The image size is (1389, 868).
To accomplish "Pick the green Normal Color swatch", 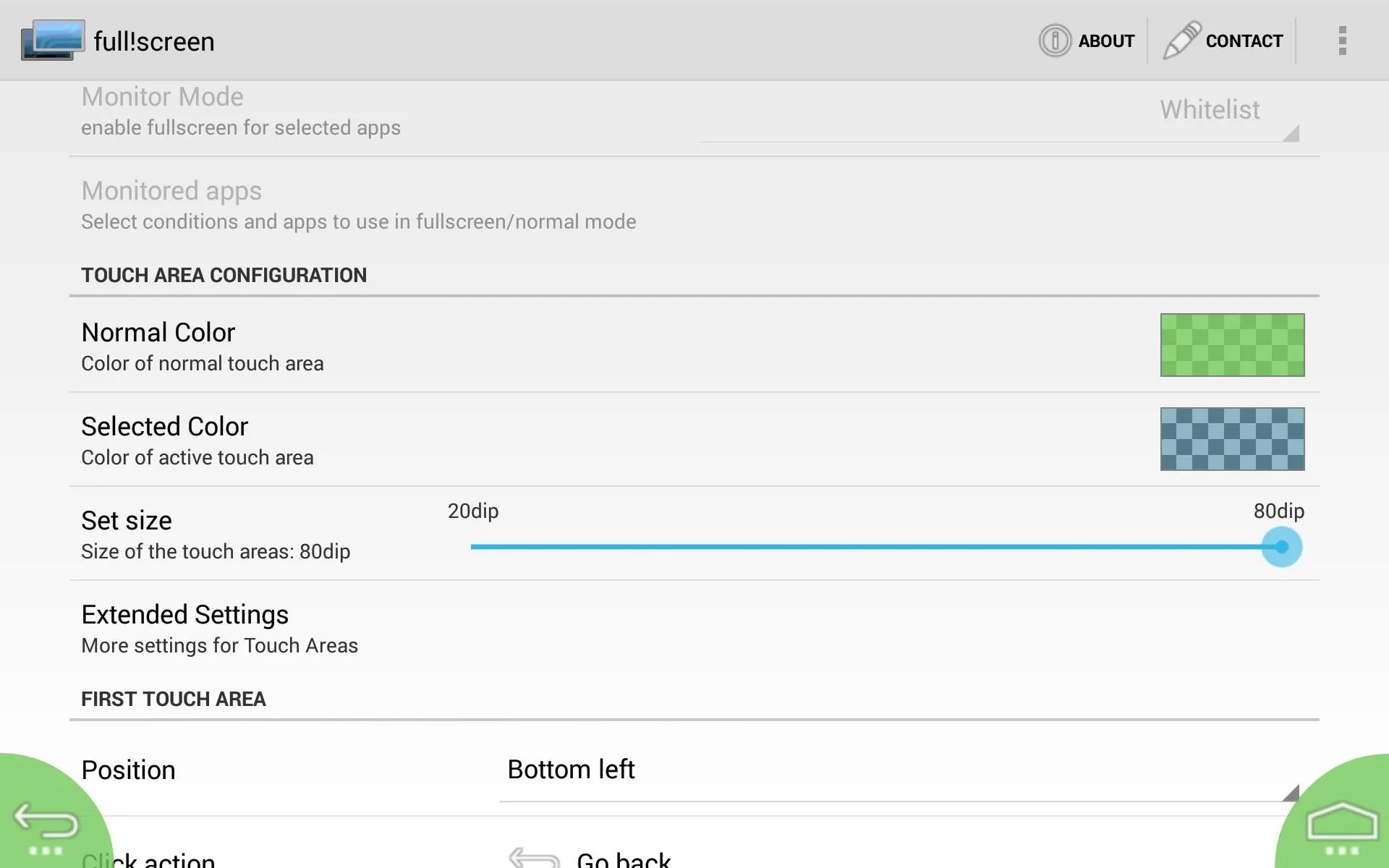I will click(x=1232, y=345).
